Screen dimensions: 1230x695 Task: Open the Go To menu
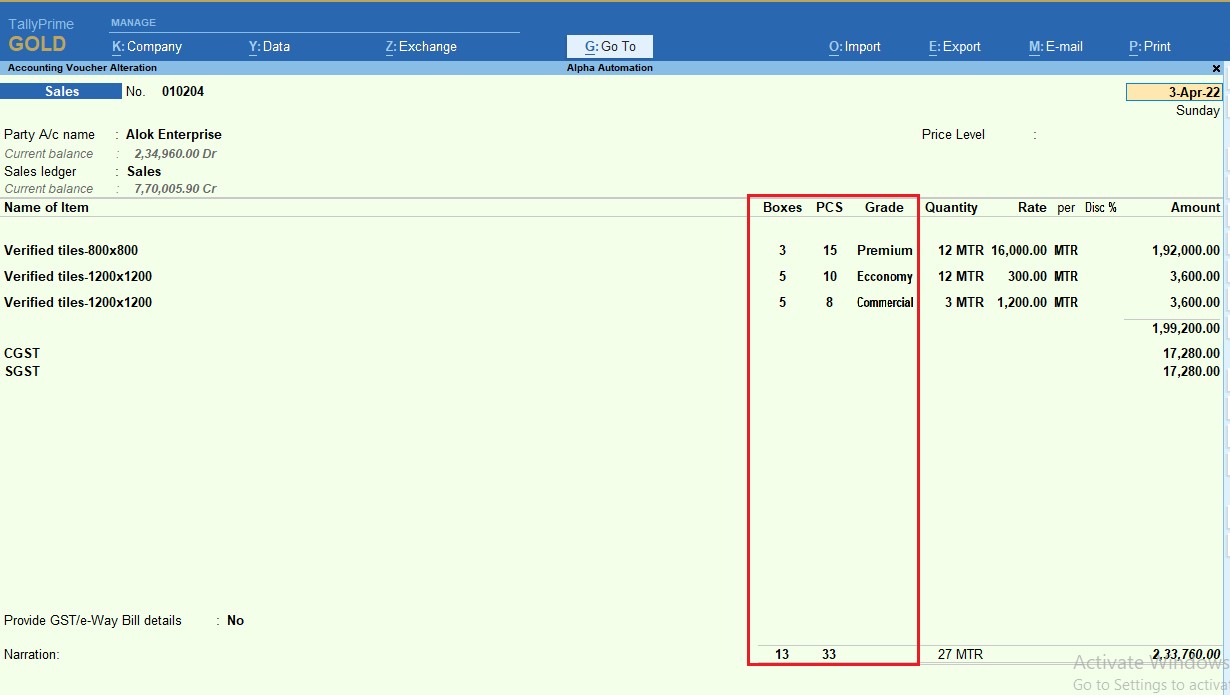coord(609,46)
